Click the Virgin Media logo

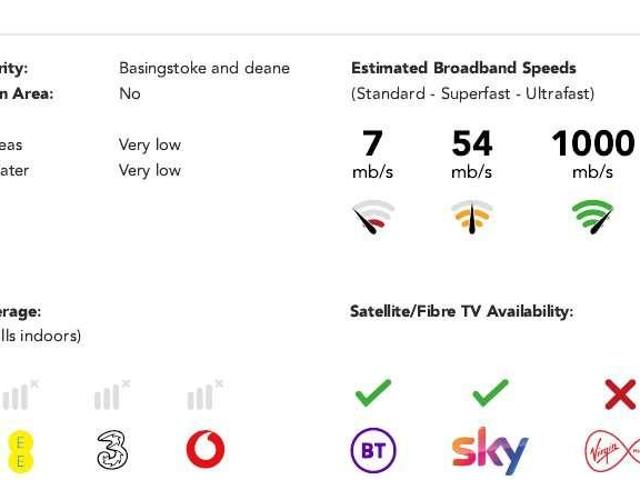pyautogui.click(x=612, y=451)
